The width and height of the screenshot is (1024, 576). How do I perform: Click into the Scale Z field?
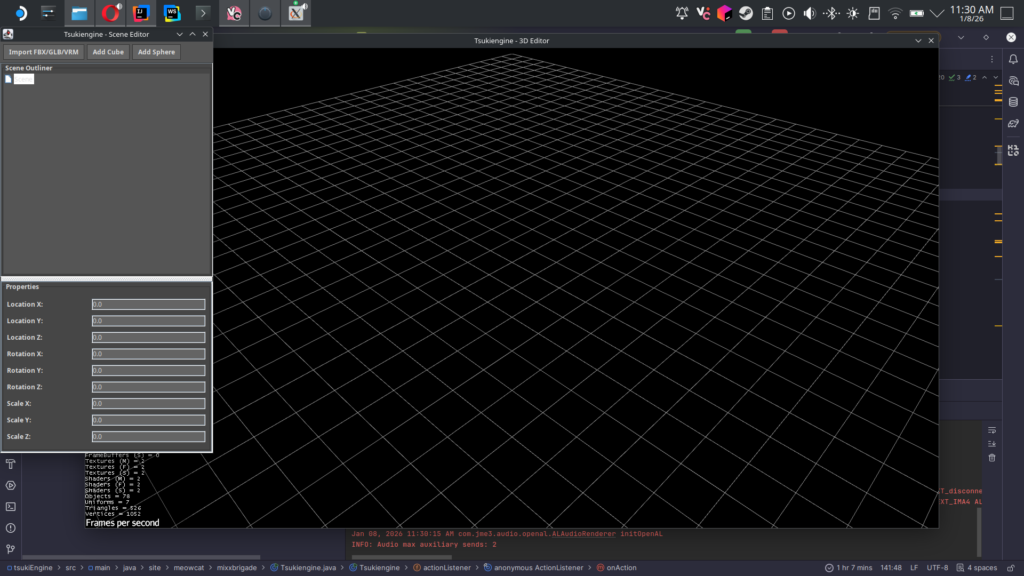coord(148,437)
